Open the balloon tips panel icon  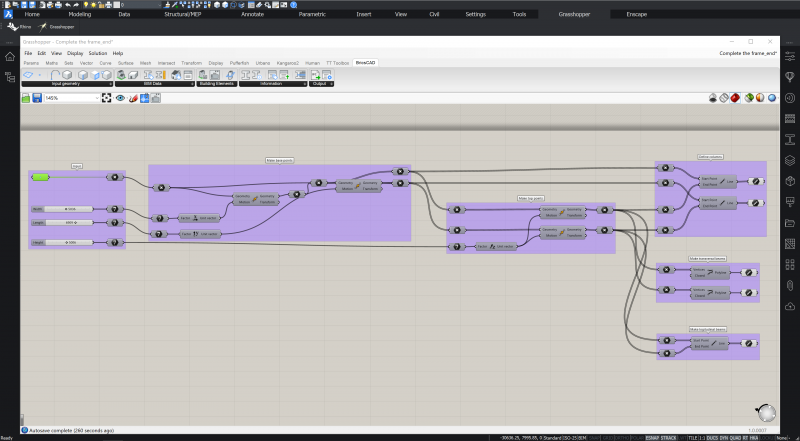(790, 77)
